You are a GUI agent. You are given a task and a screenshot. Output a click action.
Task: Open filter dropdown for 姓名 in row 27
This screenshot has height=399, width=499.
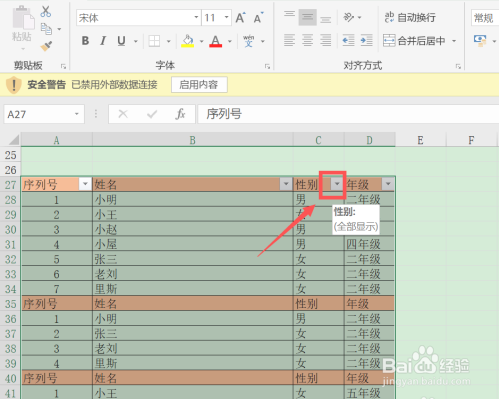[286, 184]
